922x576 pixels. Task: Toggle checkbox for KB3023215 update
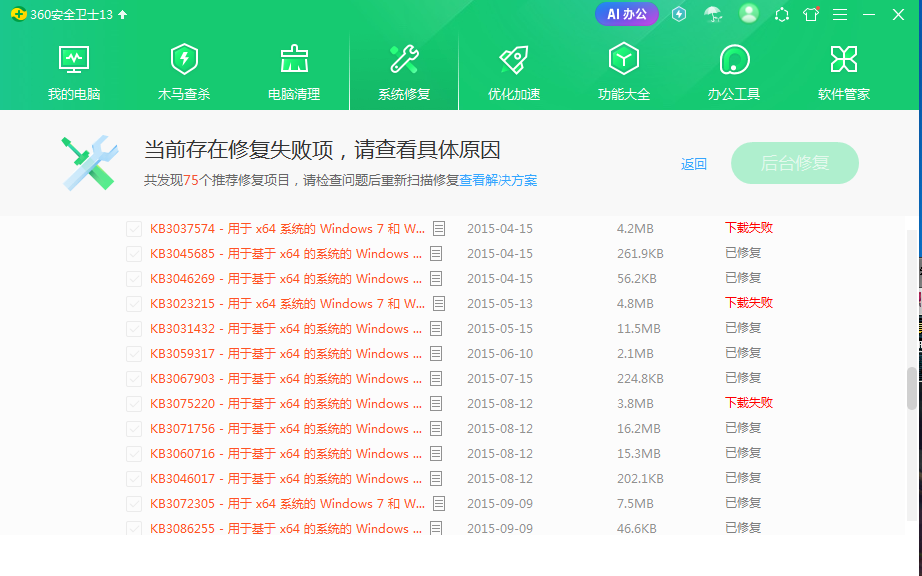click(134, 304)
